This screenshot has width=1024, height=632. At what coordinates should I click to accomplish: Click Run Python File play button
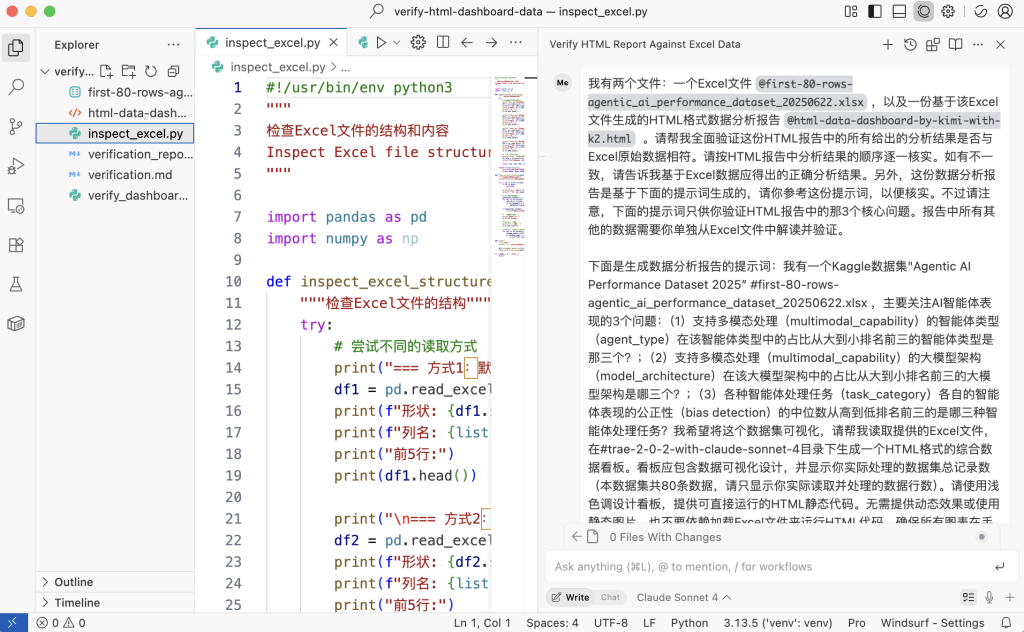(380, 43)
